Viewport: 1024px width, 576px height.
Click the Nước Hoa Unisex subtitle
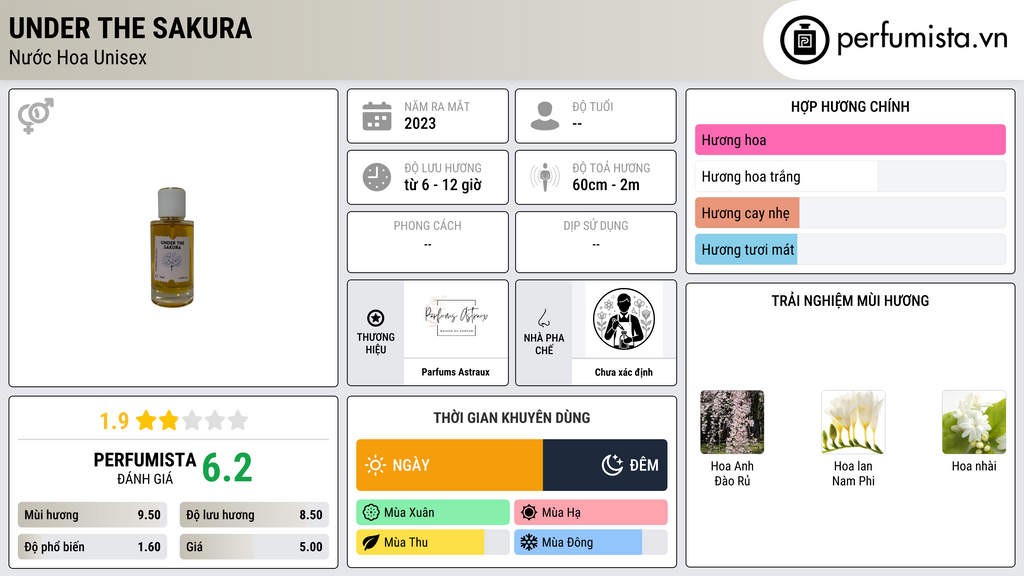point(78,57)
